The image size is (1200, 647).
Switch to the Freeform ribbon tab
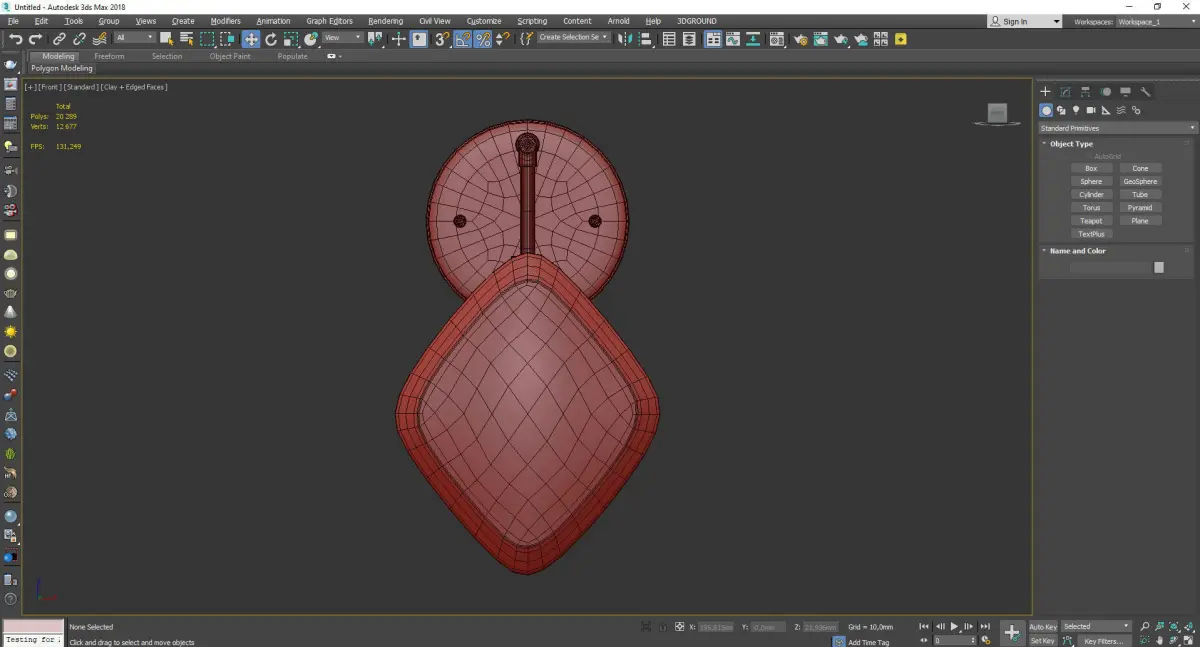(109, 56)
